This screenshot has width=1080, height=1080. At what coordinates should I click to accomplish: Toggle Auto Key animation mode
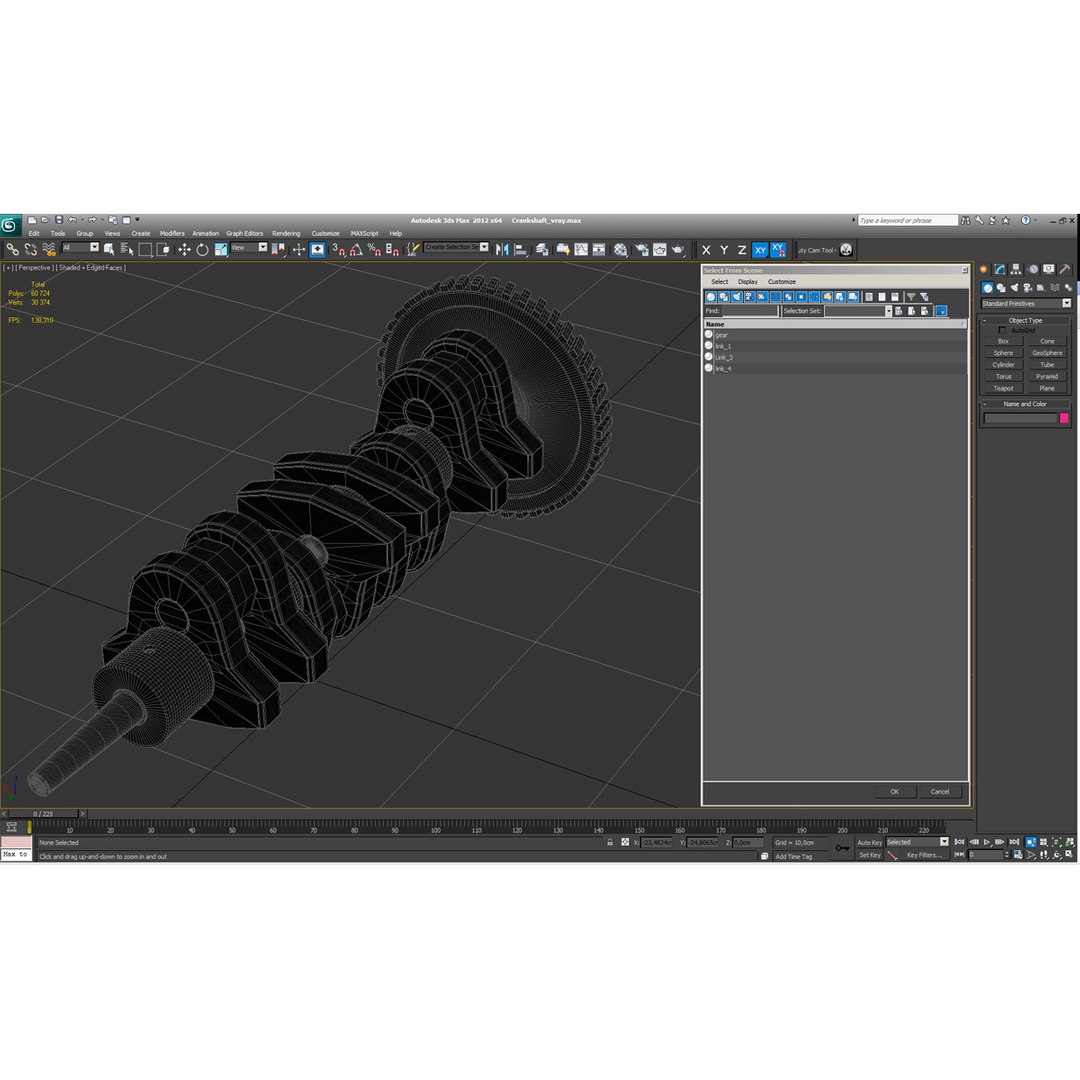[869, 842]
